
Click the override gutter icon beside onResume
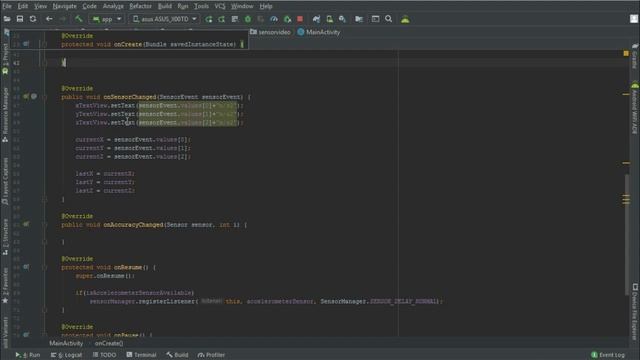[26, 267]
